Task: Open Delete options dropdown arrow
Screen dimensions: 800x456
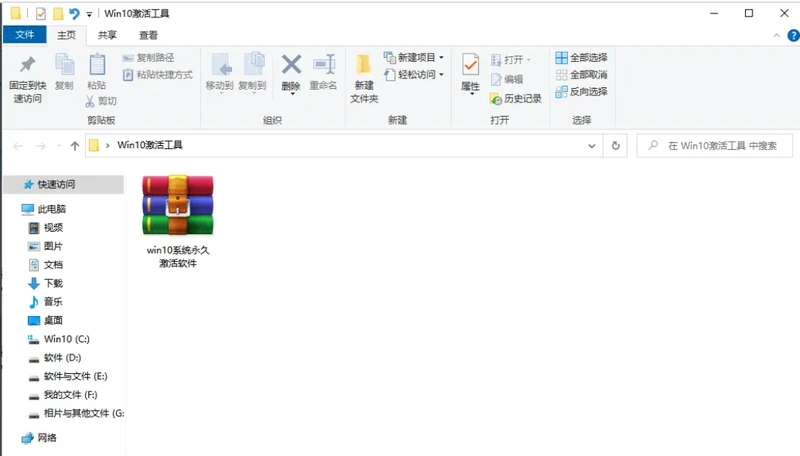Action: [292, 94]
